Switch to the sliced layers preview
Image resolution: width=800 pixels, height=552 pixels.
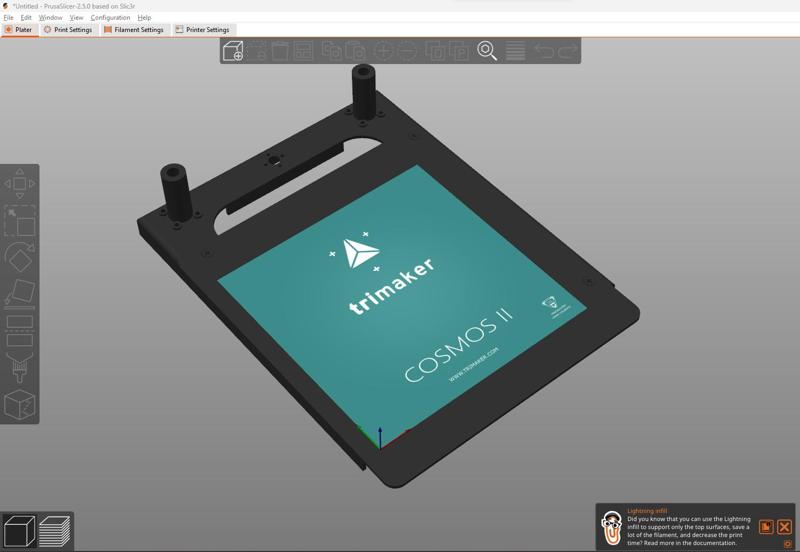coord(55,531)
